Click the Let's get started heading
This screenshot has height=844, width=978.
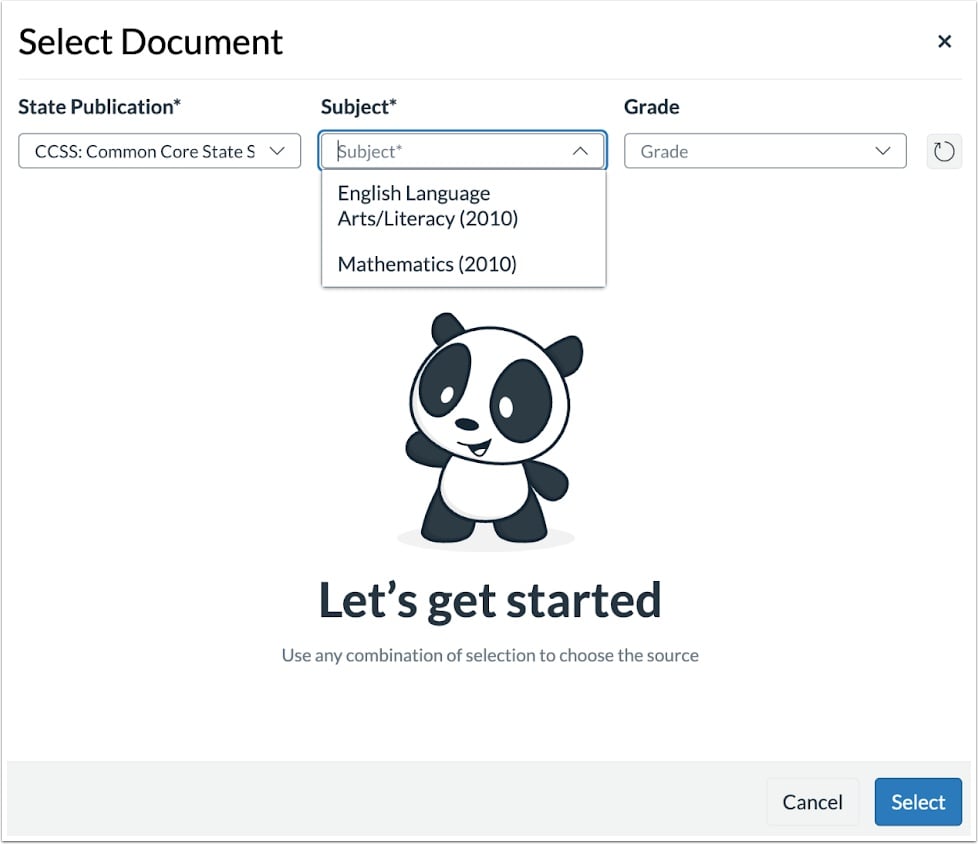point(489,599)
